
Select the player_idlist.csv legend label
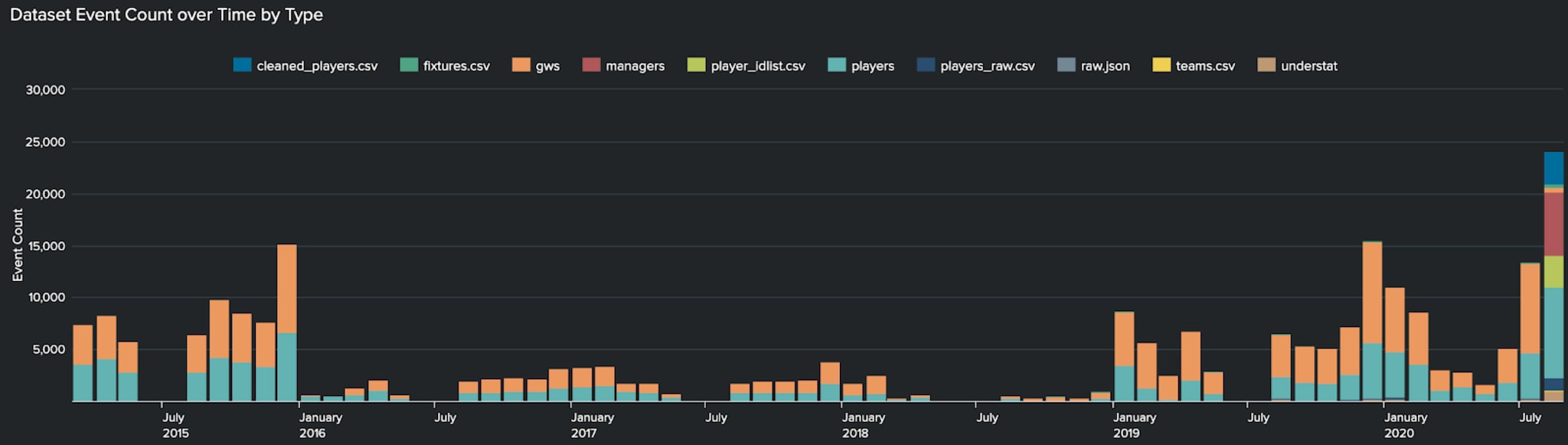pyautogui.click(x=758, y=67)
